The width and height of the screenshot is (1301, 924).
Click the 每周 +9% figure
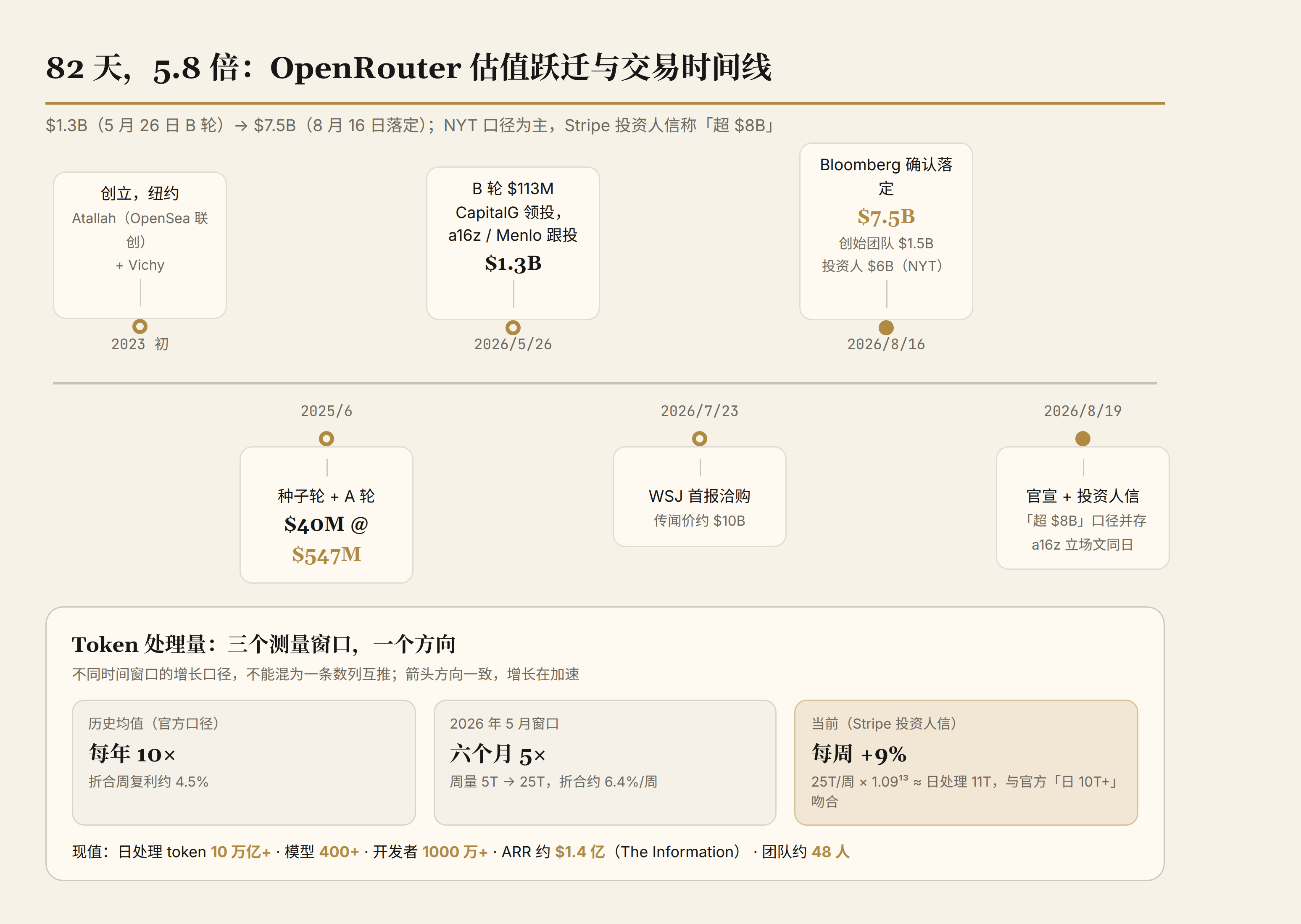point(859,754)
